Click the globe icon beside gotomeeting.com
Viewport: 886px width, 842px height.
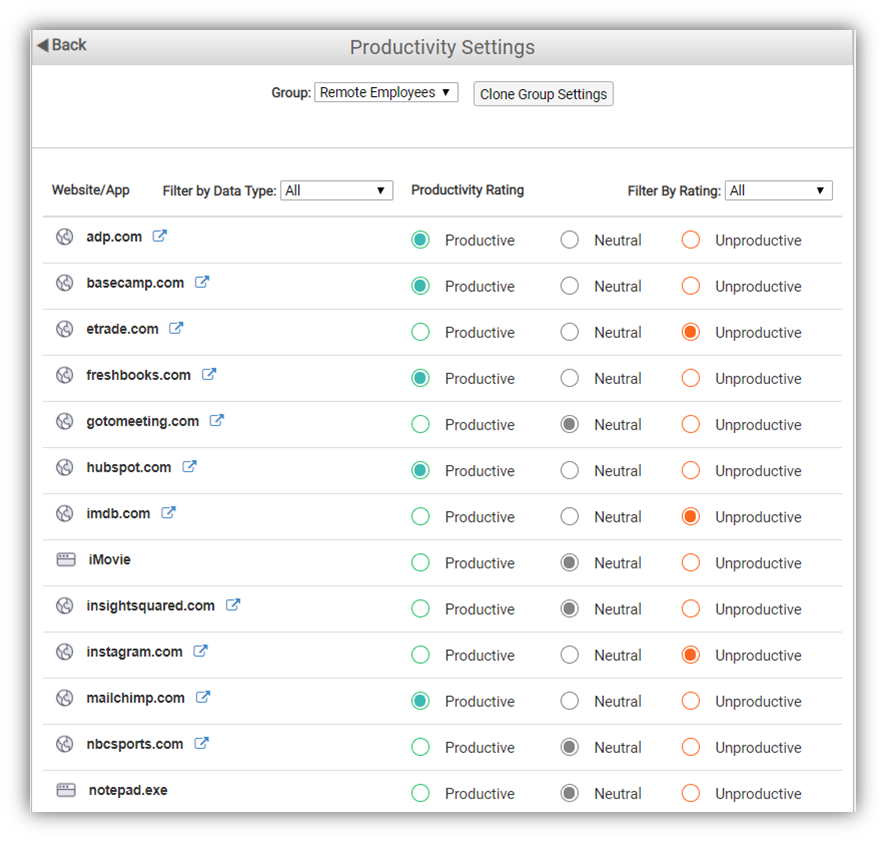64,421
